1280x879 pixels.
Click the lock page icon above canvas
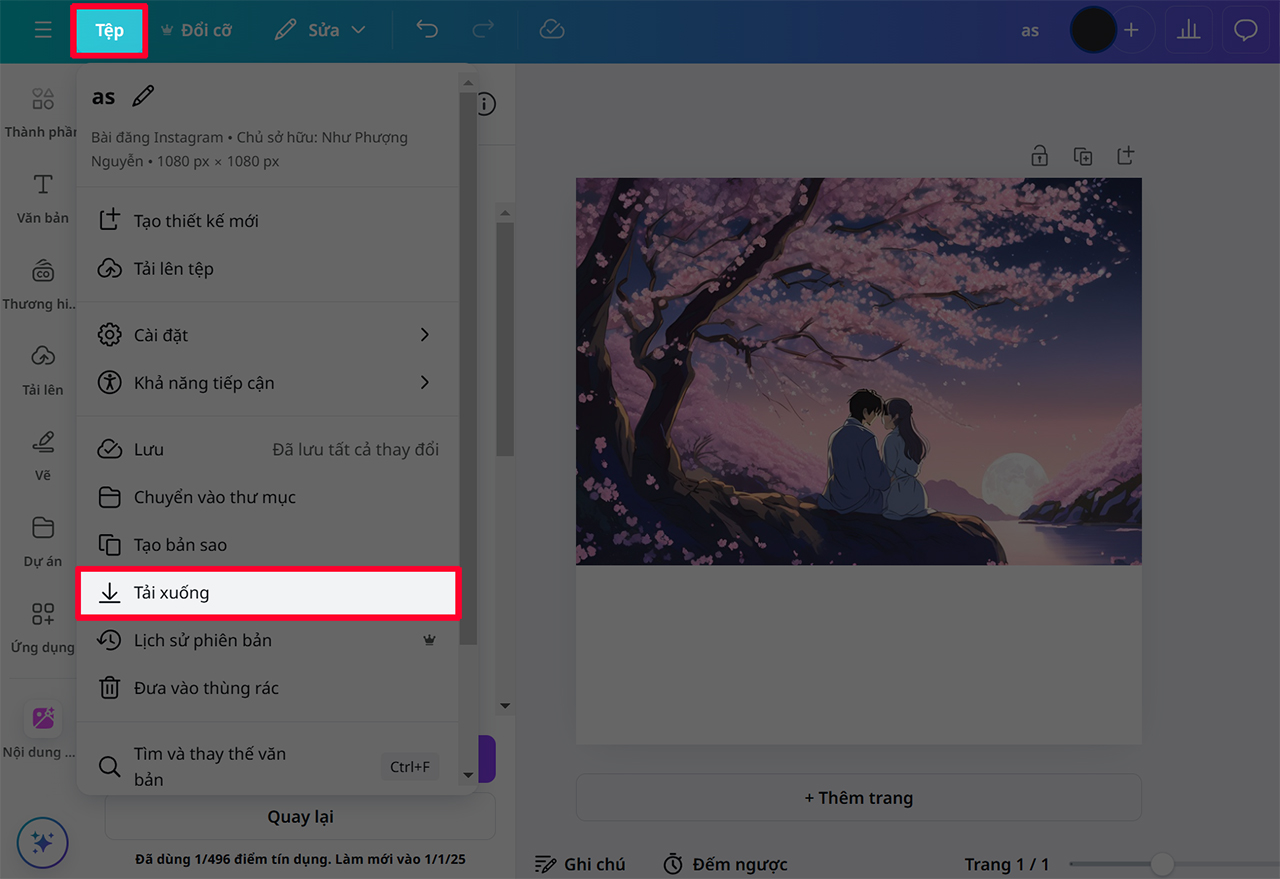pos(1039,156)
